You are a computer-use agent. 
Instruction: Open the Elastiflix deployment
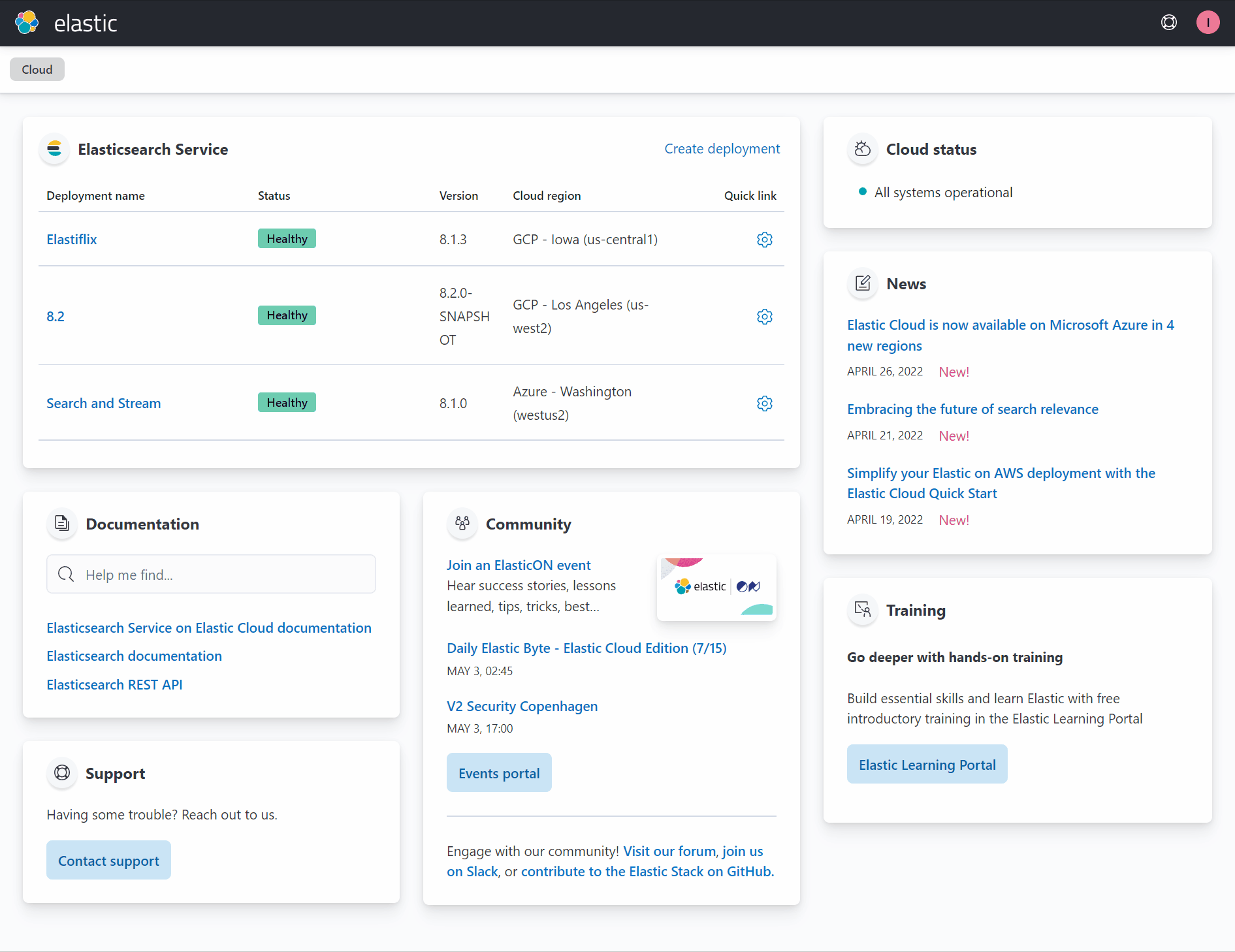[72, 240]
